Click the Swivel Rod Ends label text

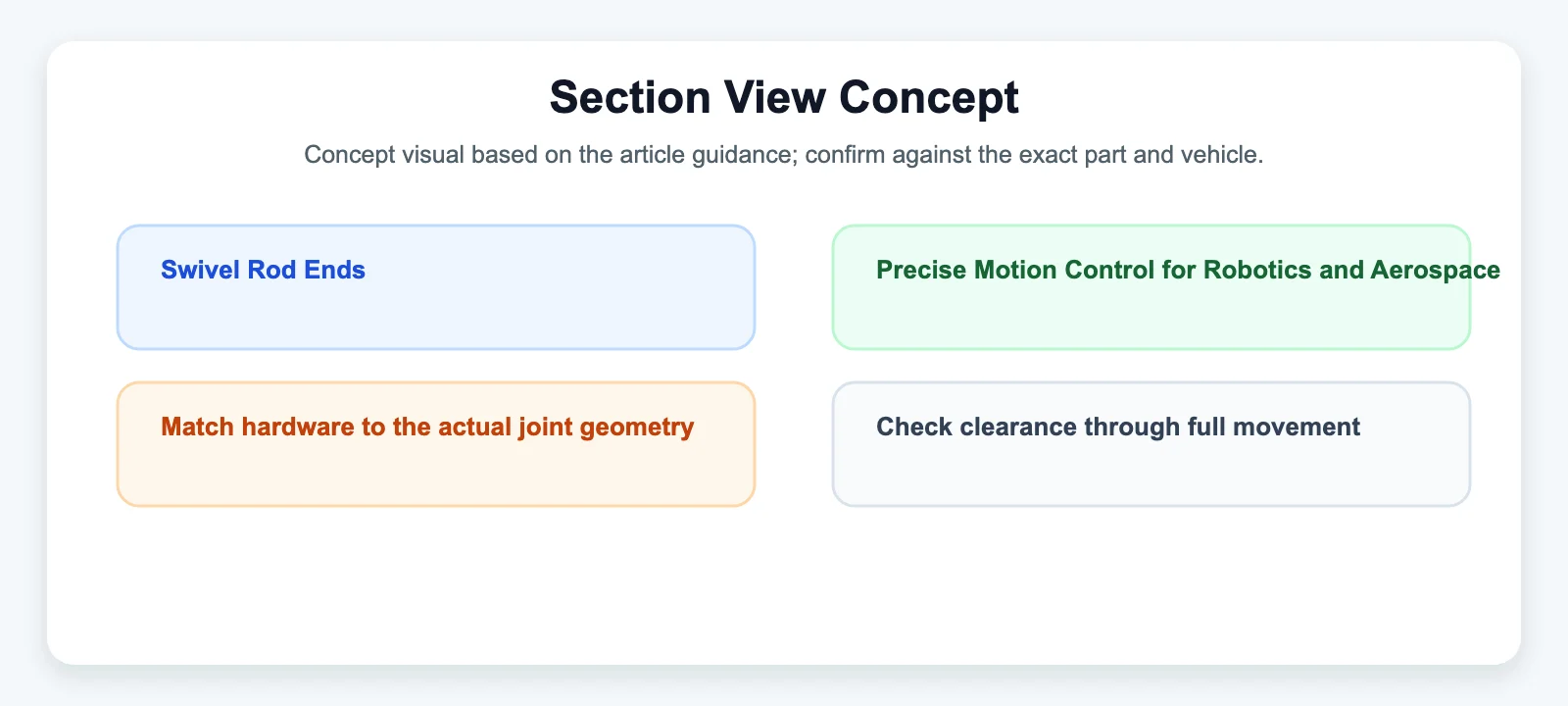(263, 270)
